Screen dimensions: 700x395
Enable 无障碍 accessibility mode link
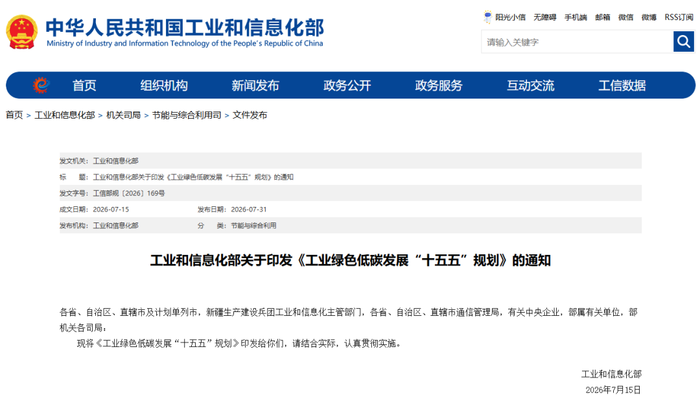545,17
